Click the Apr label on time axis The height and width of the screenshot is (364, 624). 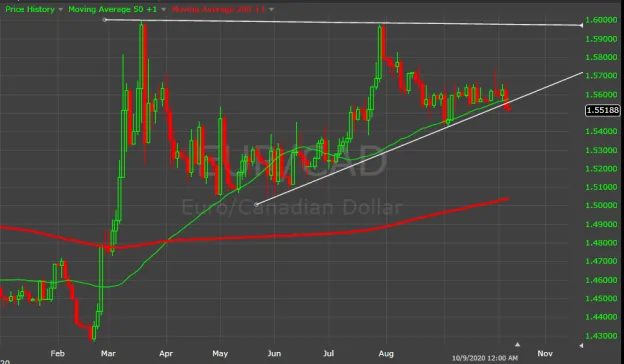tap(166, 353)
